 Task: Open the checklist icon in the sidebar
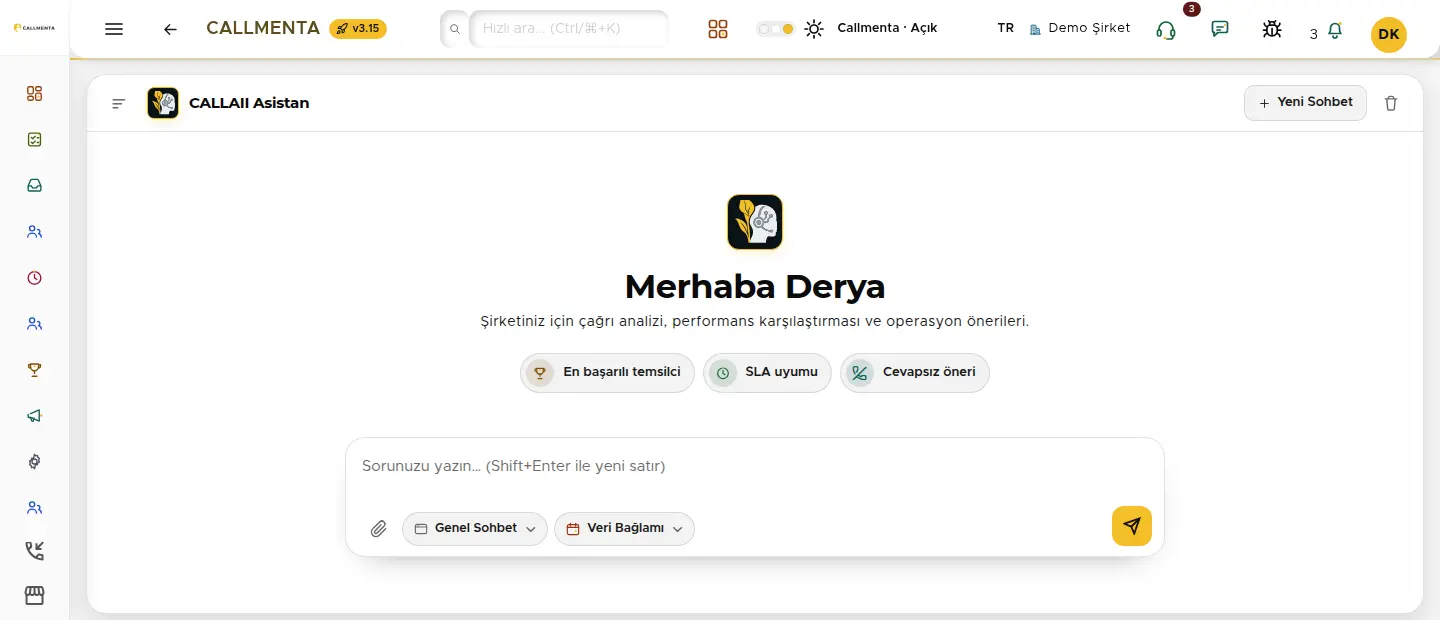coord(35,140)
